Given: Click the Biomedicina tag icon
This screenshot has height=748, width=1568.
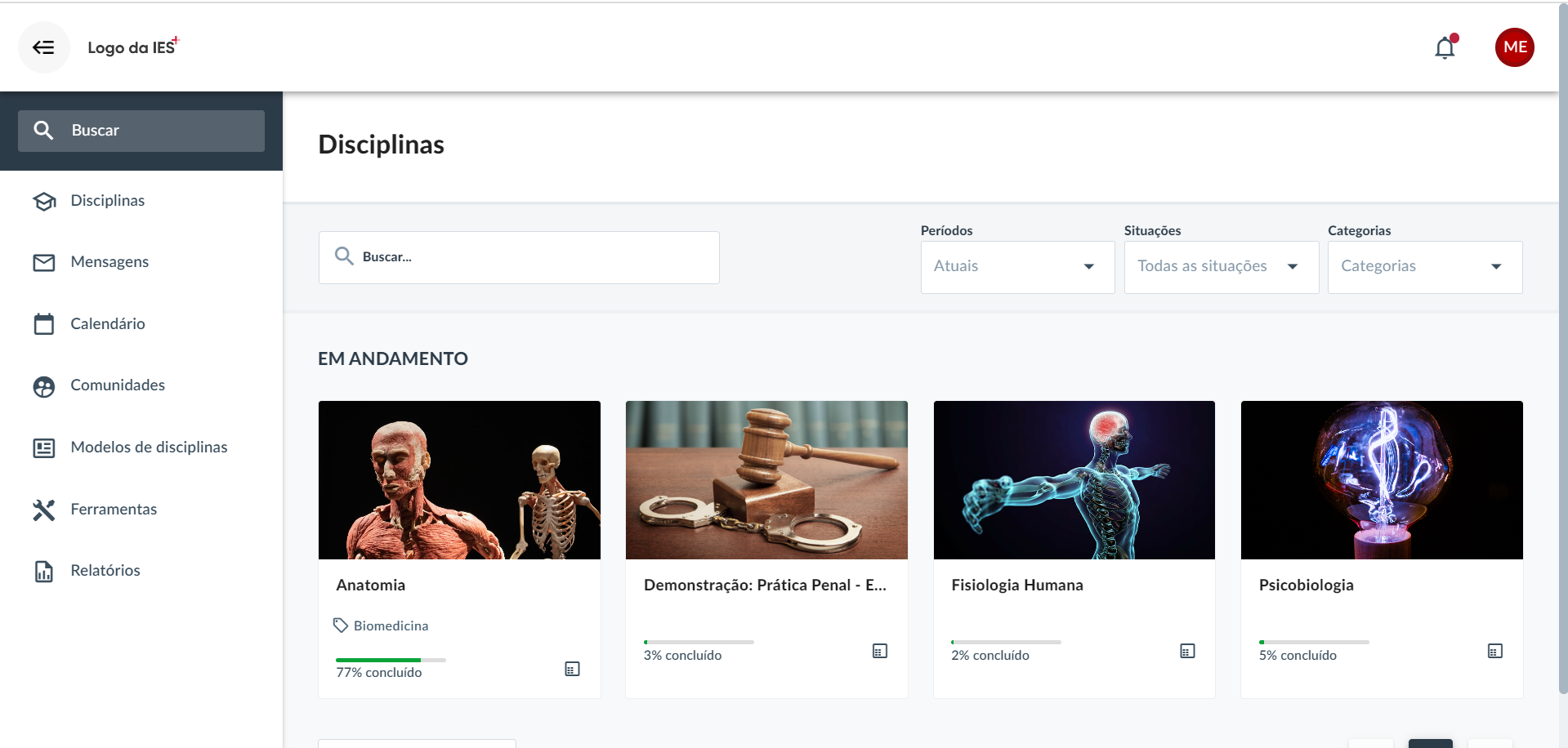Looking at the screenshot, I should [x=341, y=626].
